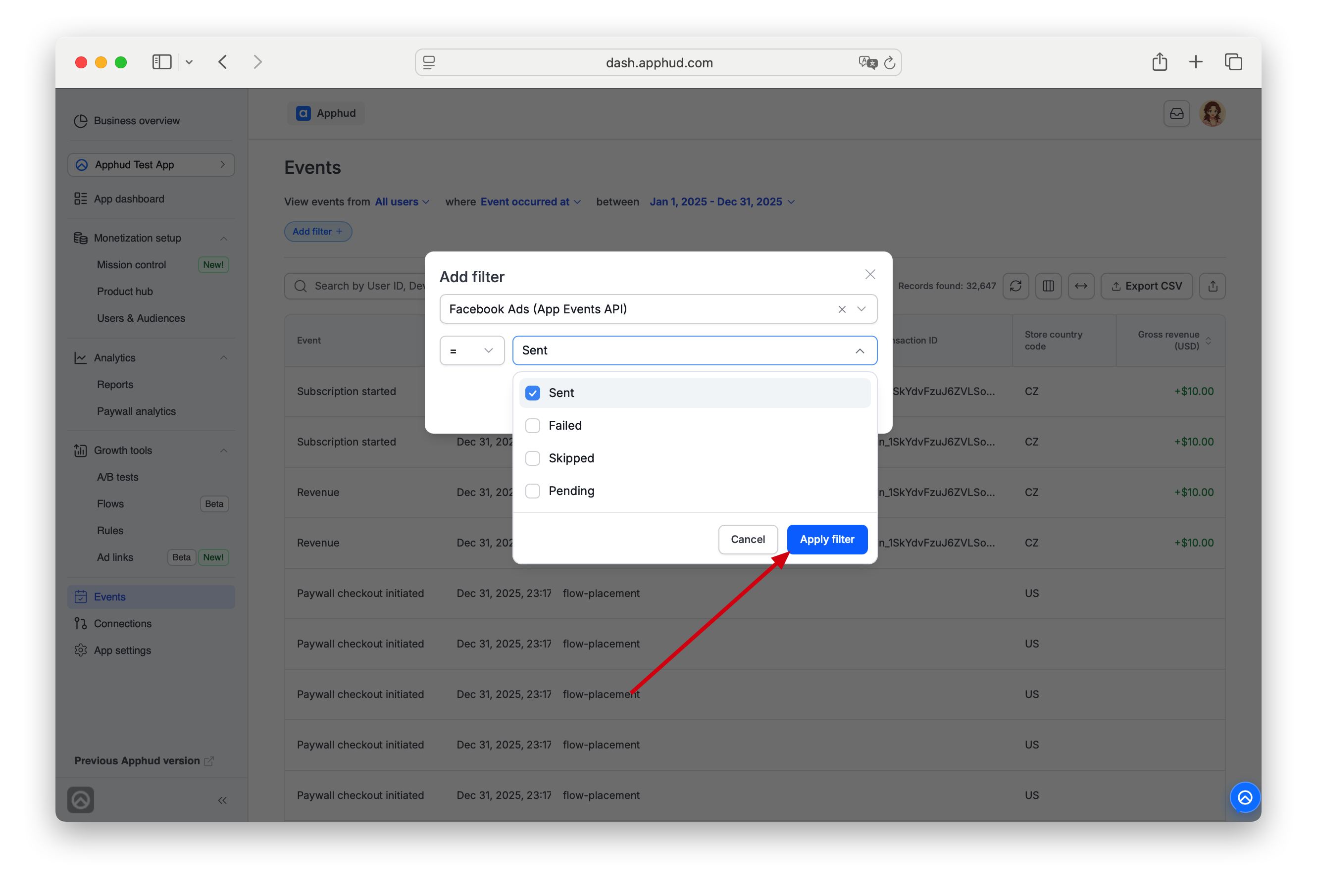This screenshot has height=896, width=1317.
Task: Click the Add filter pill
Action: click(318, 231)
